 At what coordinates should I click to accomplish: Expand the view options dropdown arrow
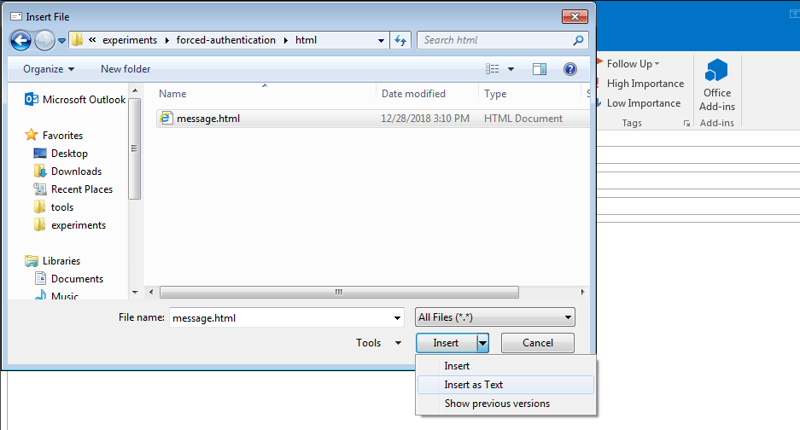pos(511,69)
